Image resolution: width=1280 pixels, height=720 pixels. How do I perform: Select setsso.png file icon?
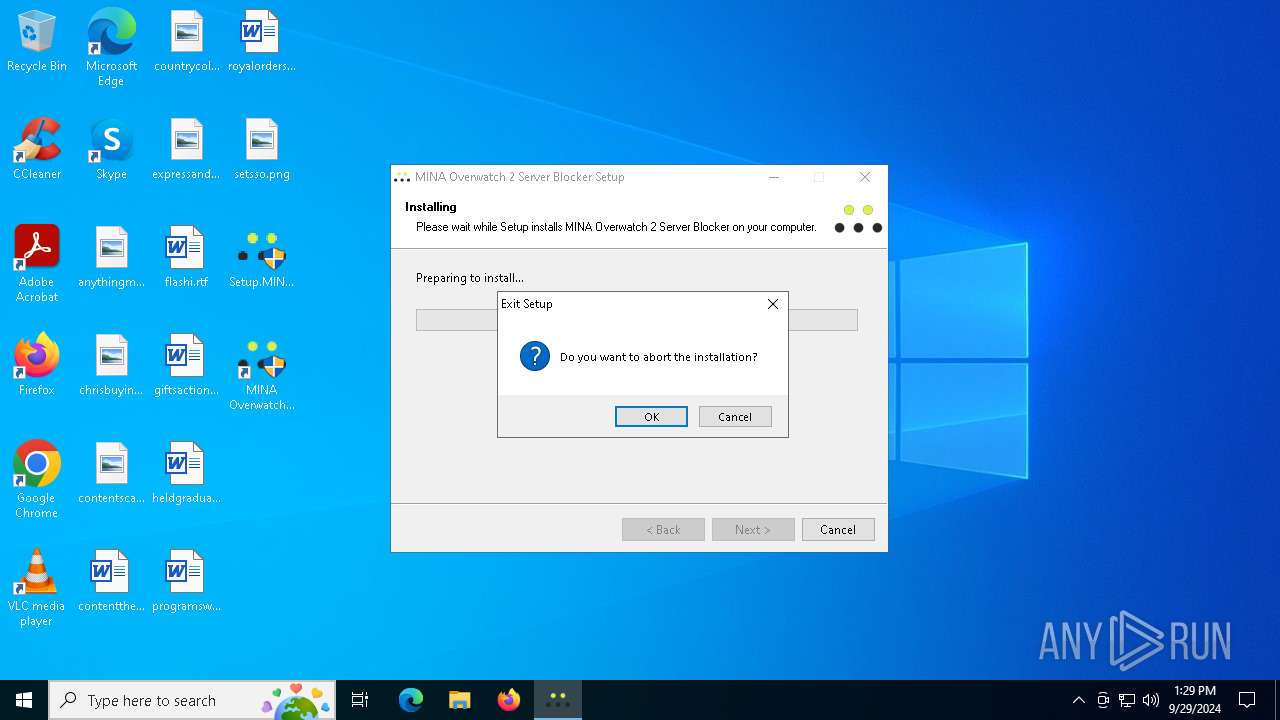[x=261, y=150]
